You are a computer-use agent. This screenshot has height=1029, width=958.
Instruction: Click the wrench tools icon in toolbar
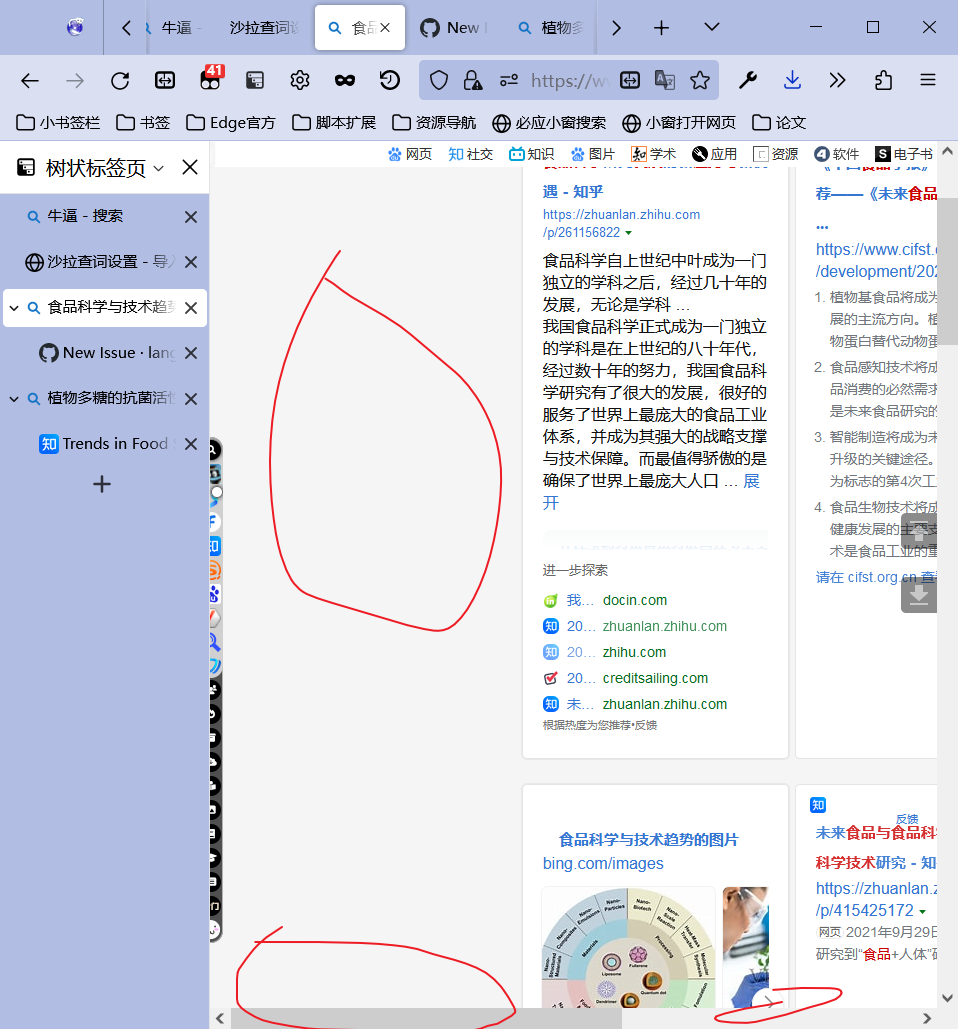coord(748,79)
